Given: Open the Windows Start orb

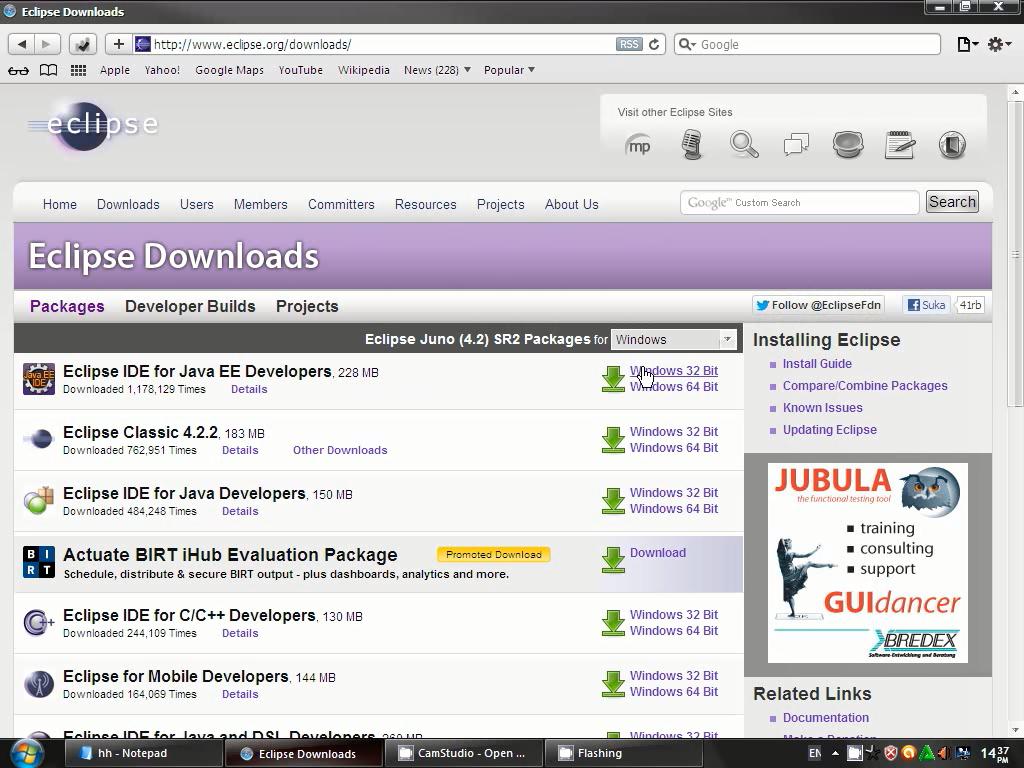Looking at the screenshot, I should click(26, 753).
